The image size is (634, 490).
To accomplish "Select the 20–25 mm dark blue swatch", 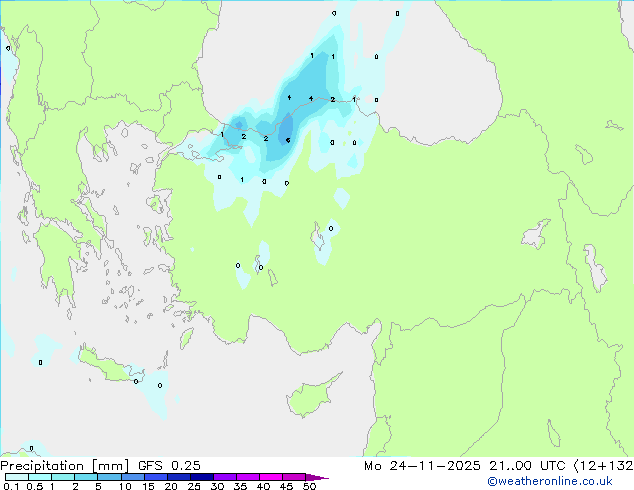I will 179,477.
